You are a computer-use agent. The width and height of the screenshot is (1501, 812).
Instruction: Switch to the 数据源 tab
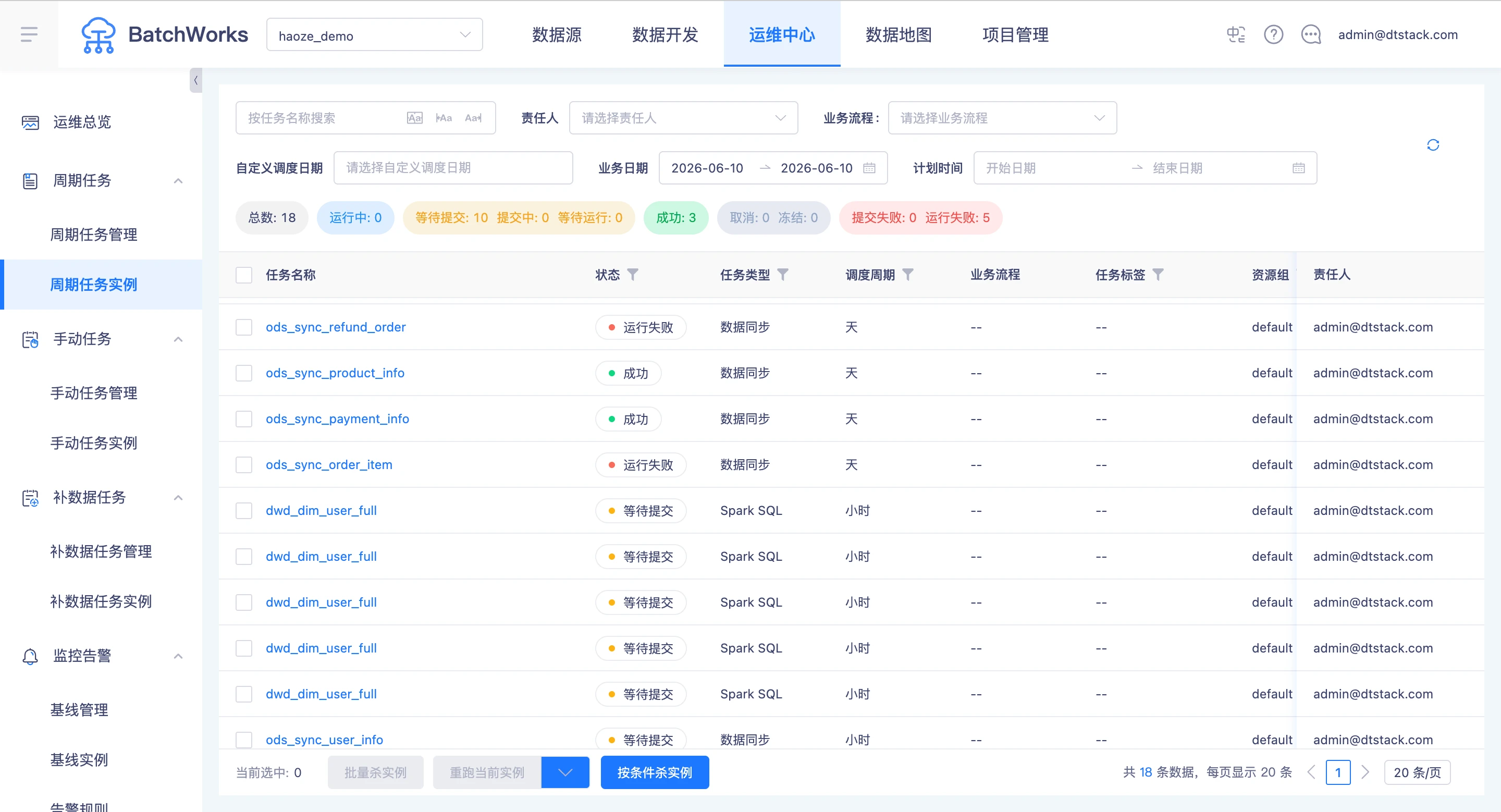coord(557,35)
